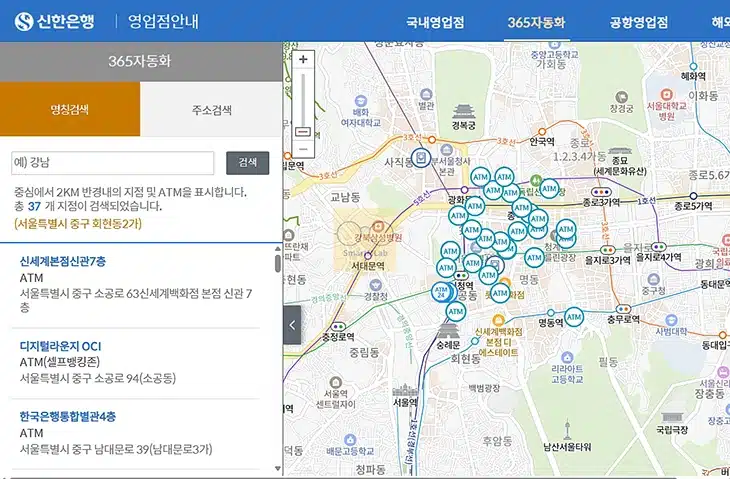Click address 서울특별시 중구 소공로 94(소공동)
This screenshot has height=479, width=730.
click(x=98, y=378)
